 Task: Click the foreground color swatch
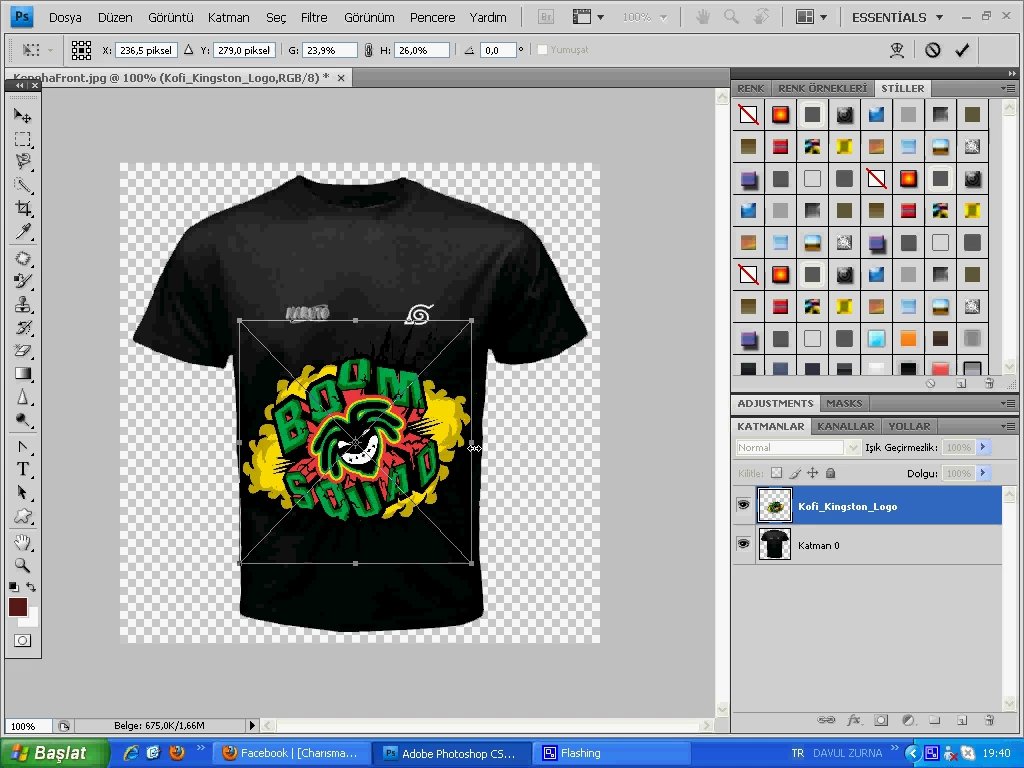pyautogui.click(x=18, y=607)
